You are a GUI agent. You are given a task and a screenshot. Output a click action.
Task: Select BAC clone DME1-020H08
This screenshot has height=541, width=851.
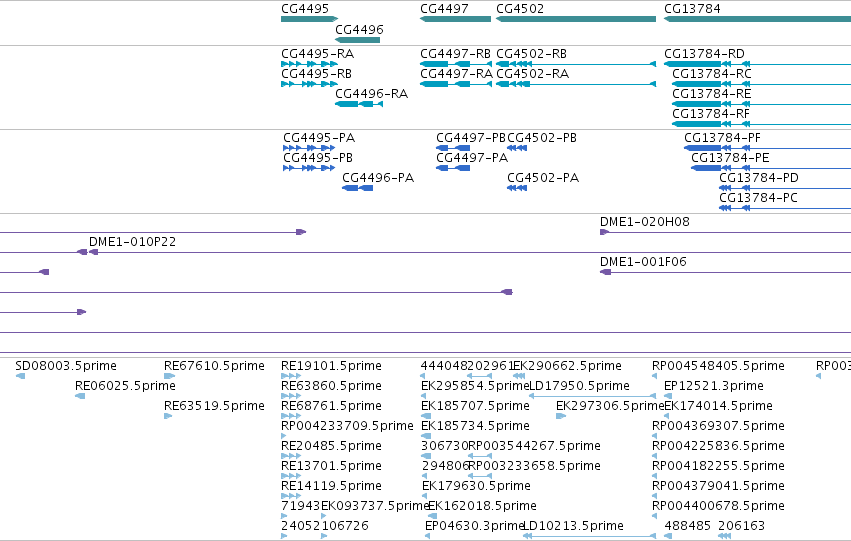(x=645, y=221)
